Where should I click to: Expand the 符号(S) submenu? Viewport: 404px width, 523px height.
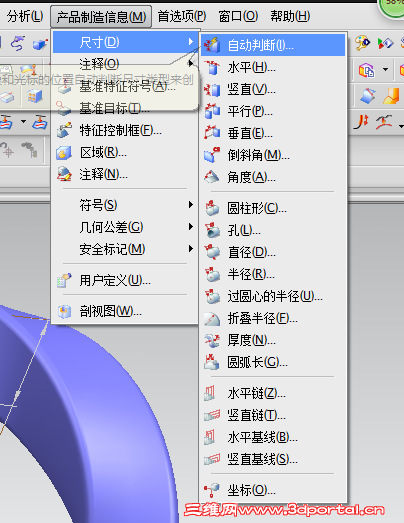(x=125, y=205)
